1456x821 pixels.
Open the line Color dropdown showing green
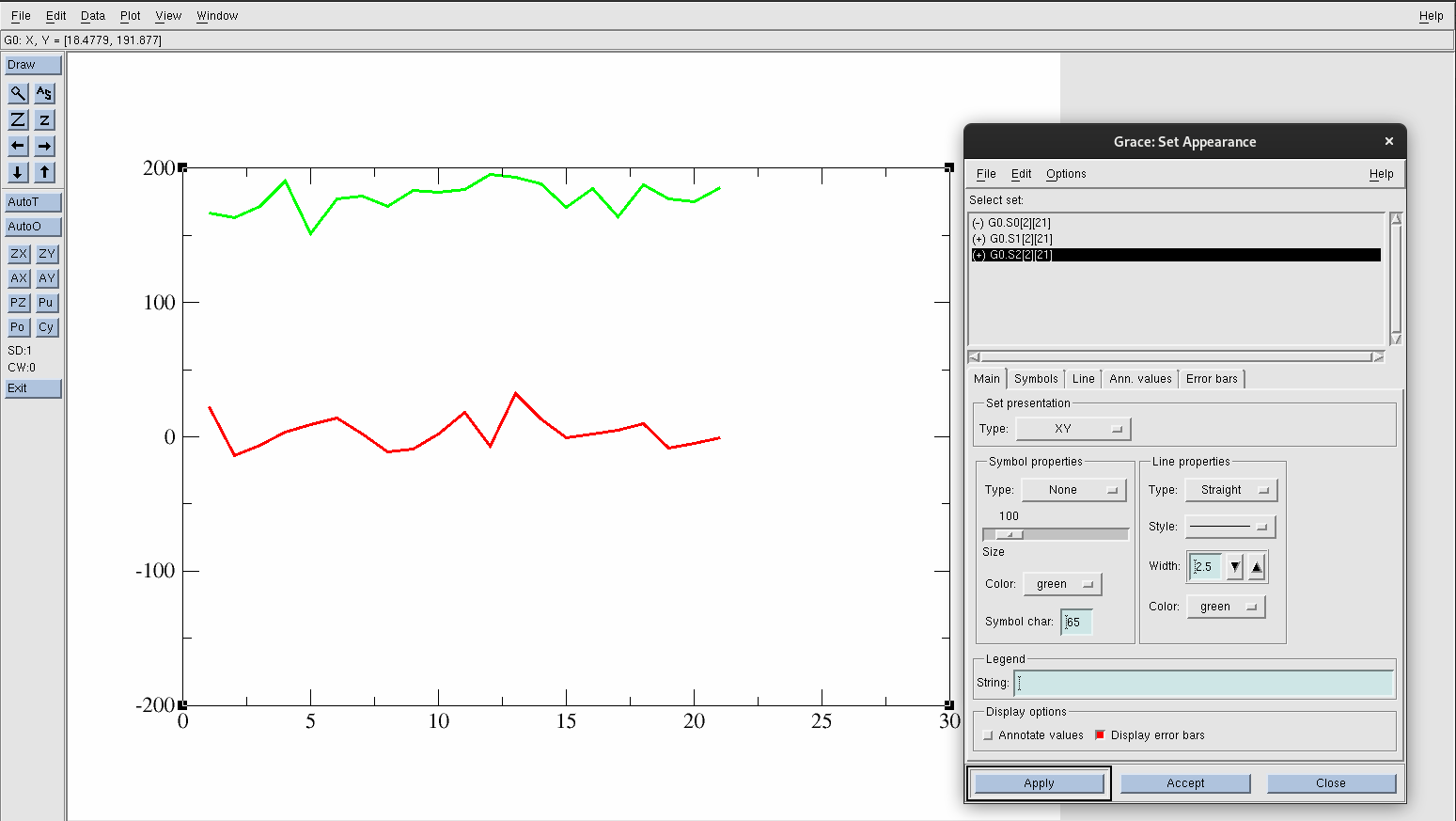[1226, 607]
